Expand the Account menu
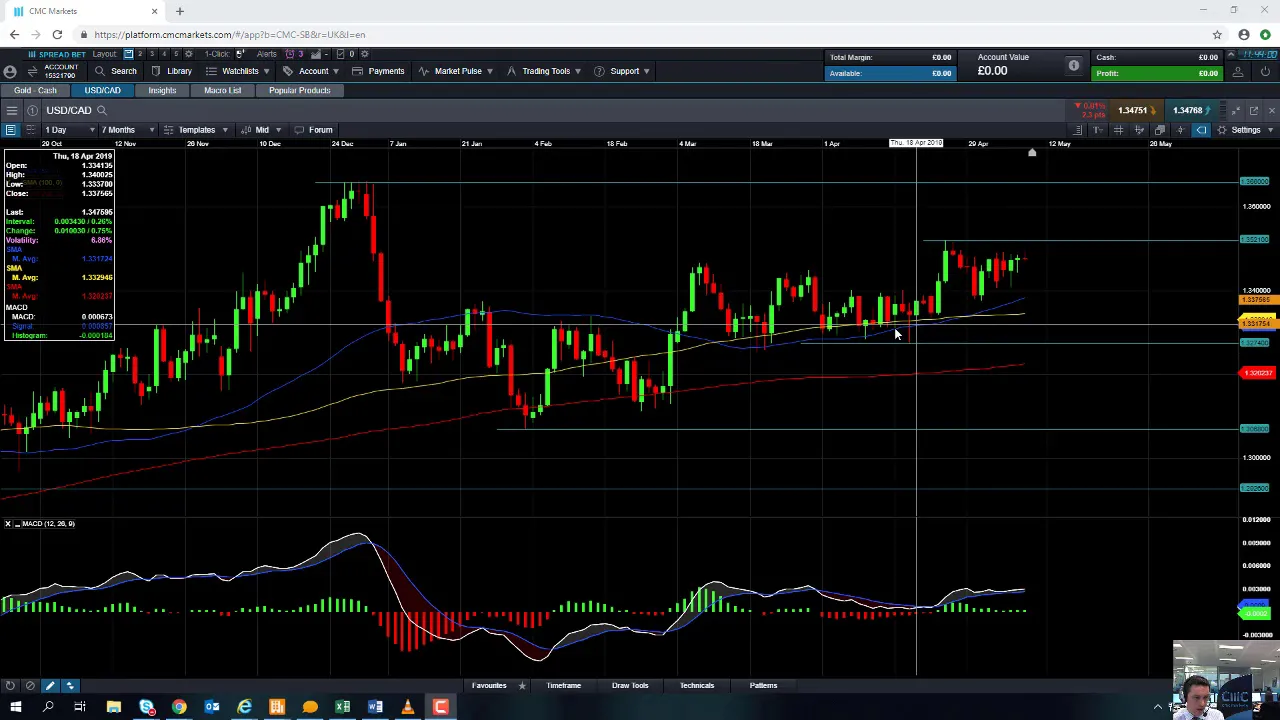Viewport: 1280px width, 720px height. [x=311, y=71]
